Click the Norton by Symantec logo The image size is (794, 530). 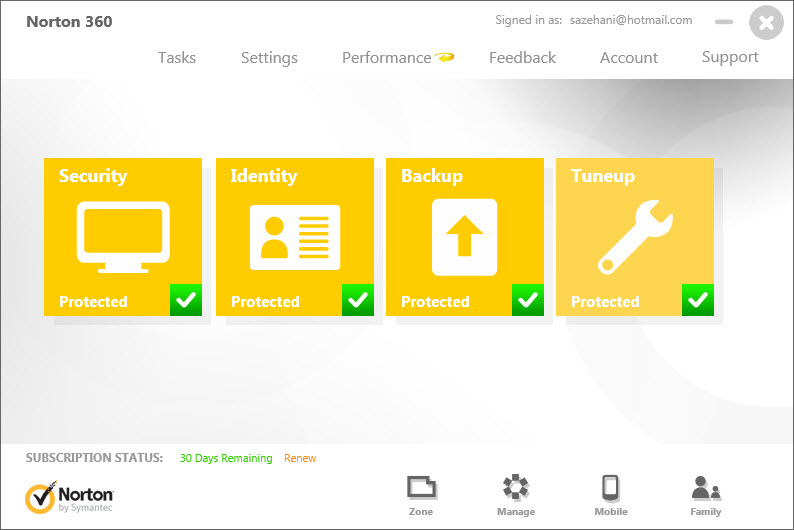69,497
